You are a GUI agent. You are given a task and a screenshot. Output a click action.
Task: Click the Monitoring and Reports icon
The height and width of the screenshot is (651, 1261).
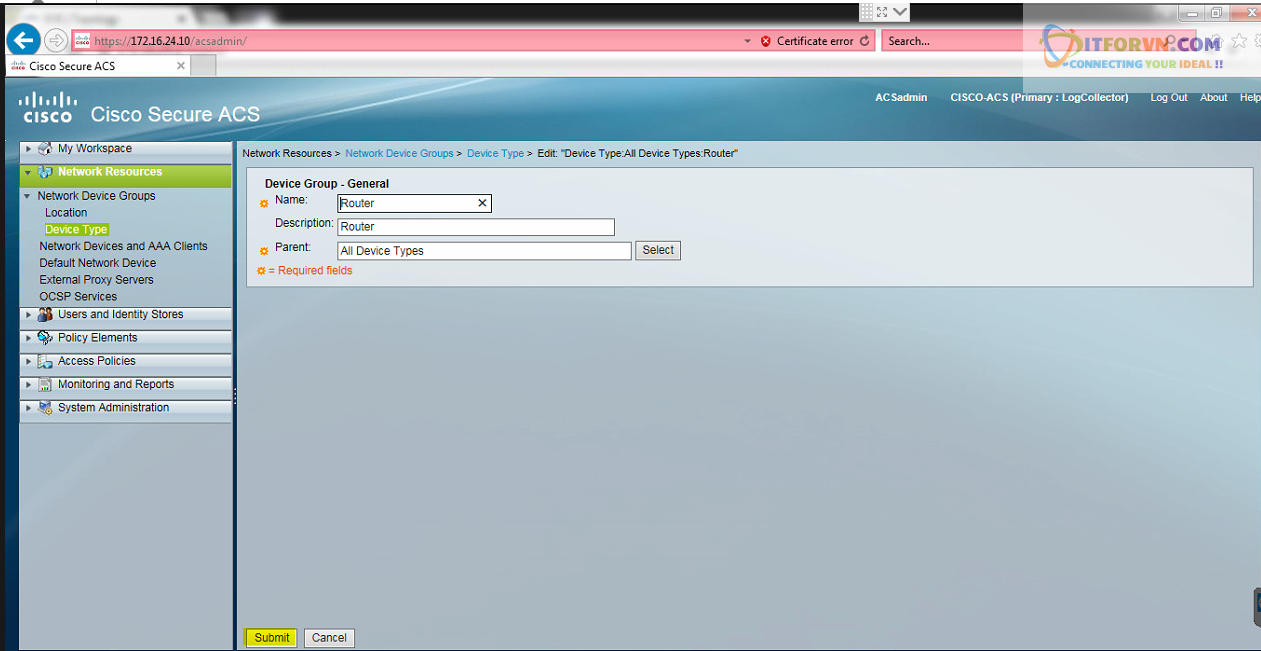45,385
